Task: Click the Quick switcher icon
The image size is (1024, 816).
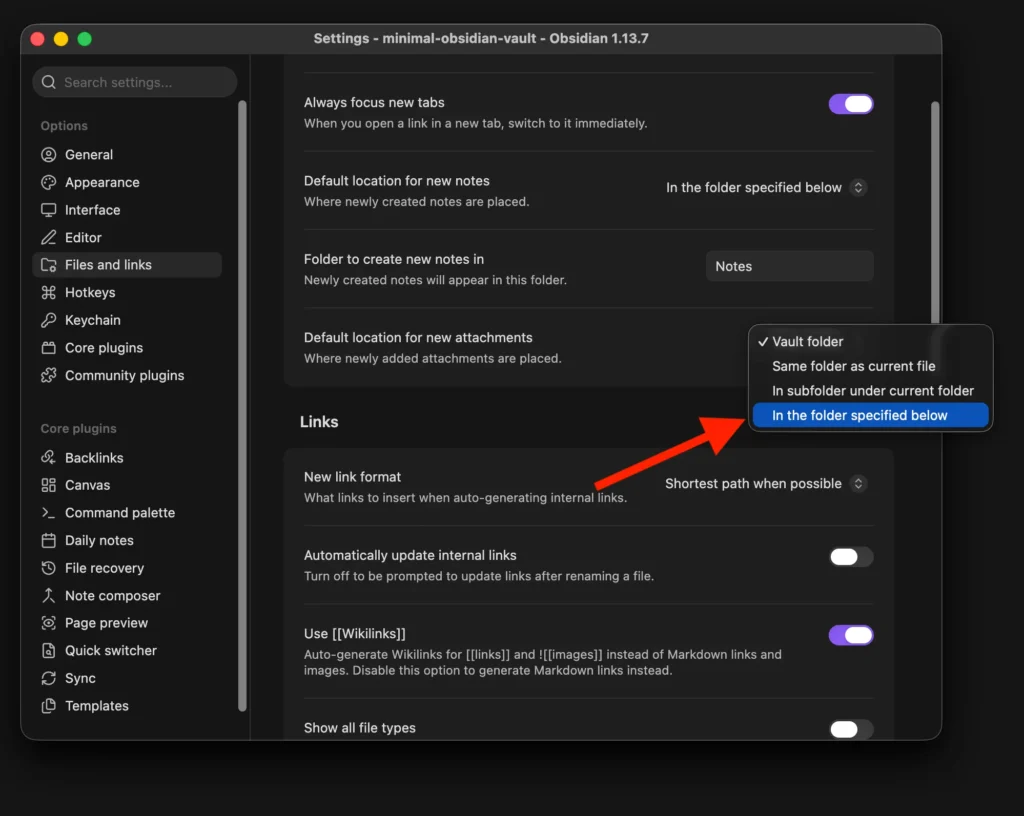Action: (48, 650)
